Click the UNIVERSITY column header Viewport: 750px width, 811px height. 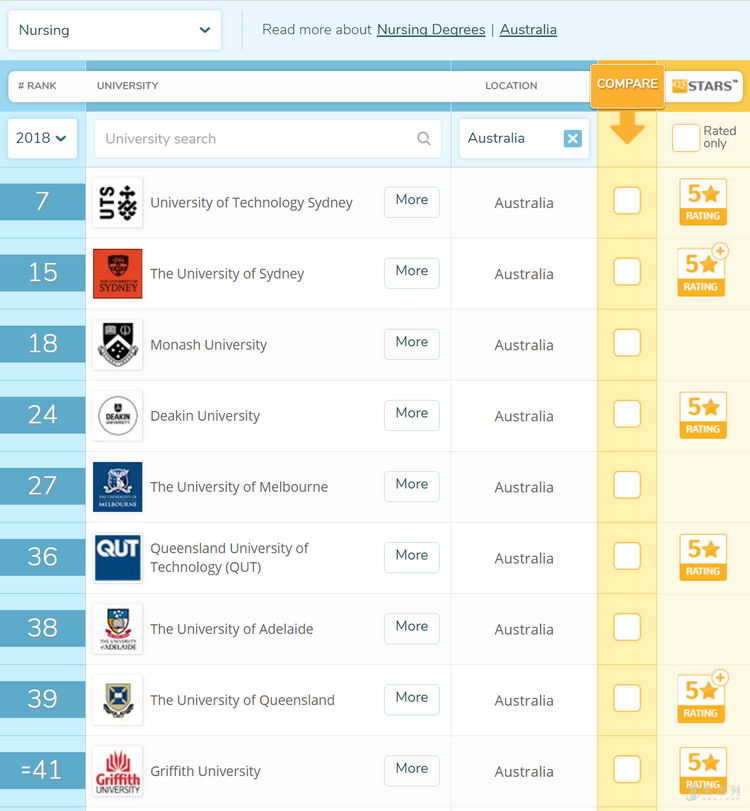(x=128, y=86)
